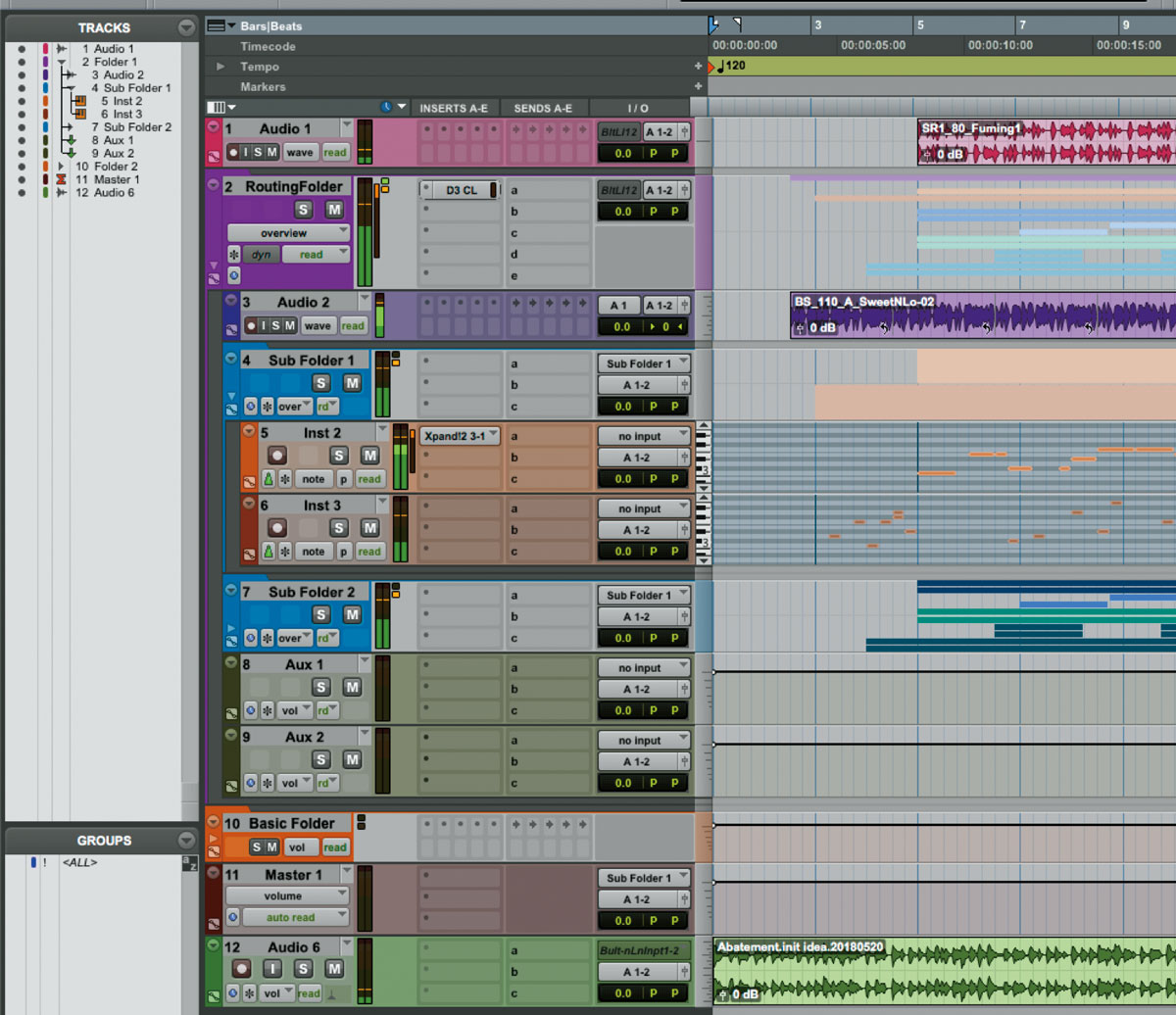This screenshot has width=1176, height=1015.
Task: Expand the Tempo ruler editor
Action: pyautogui.click(x=220, y=67)
